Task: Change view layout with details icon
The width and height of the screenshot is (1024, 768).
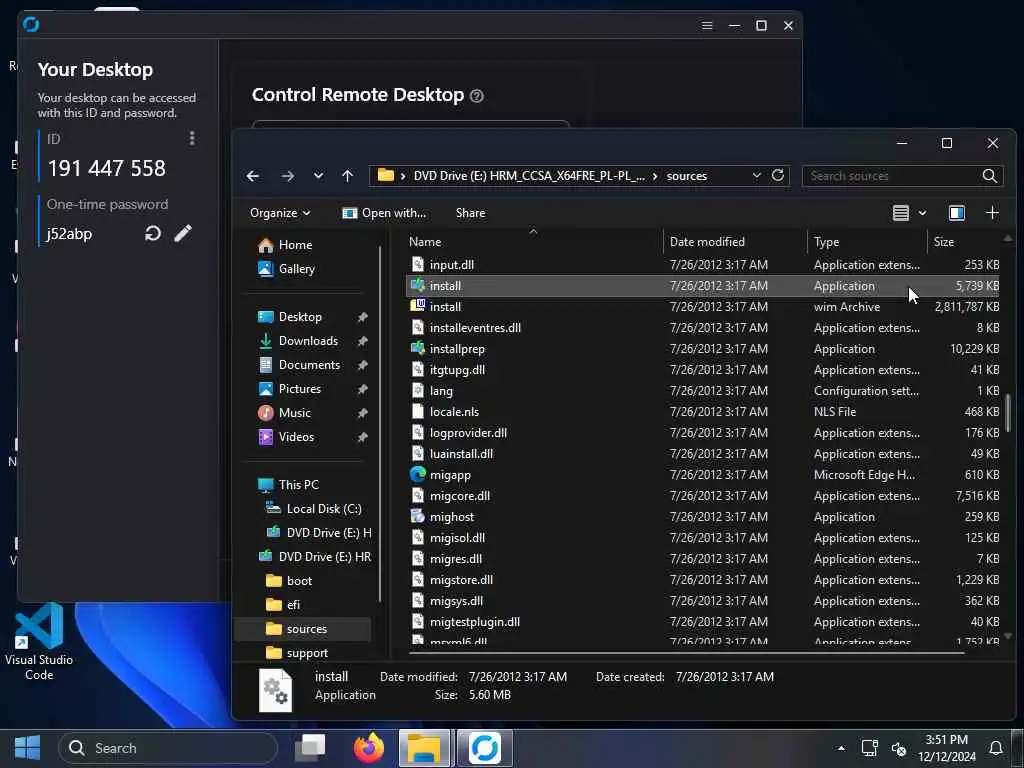Action: [901, 213]
